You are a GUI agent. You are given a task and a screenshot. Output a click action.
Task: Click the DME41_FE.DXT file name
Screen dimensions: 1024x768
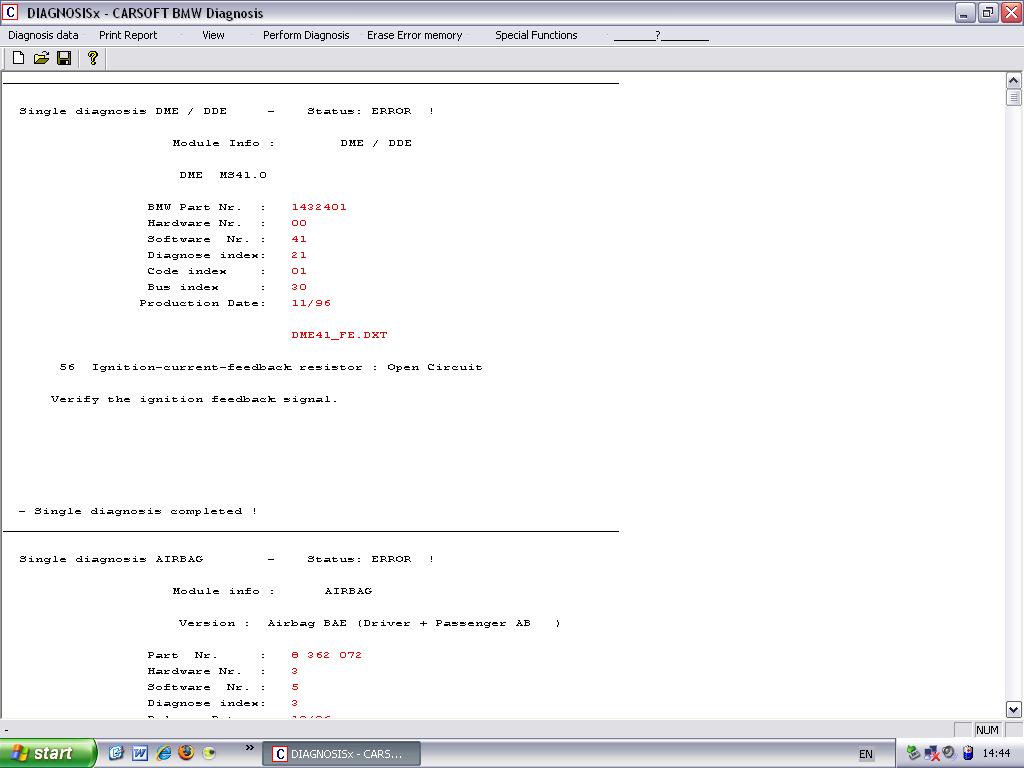tap(339, 335)
